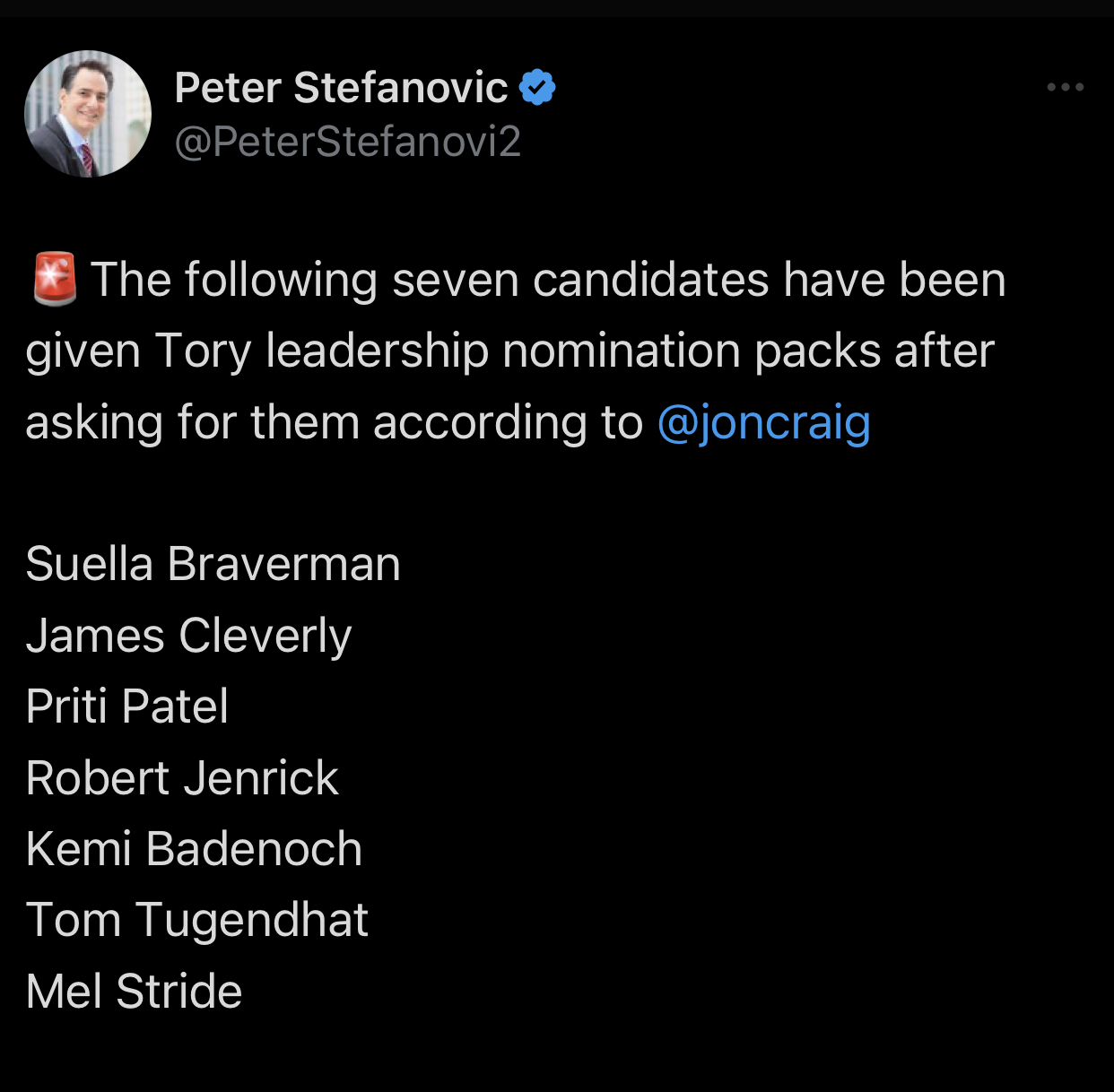Image resolution: width=1114 pixels, height=1092 pixels.
Task: Click the name James Cleverly
Action: 188,636
